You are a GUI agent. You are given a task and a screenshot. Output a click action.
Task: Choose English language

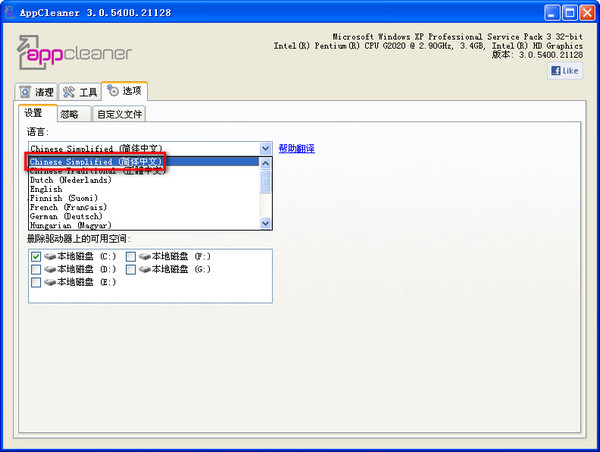pyautogui.click(x=144, y=189)
